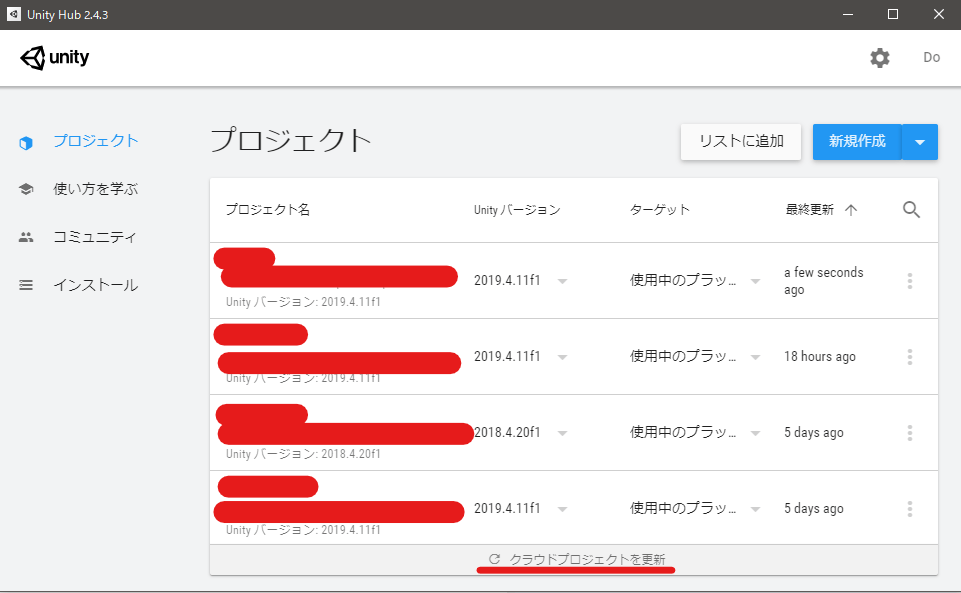This screenshot has height=593, width=961.
Task: Click the 'Unity バージョン: 2018.4.20f1' subtitle
Action: pyautogui.click(x=303, y=454)
